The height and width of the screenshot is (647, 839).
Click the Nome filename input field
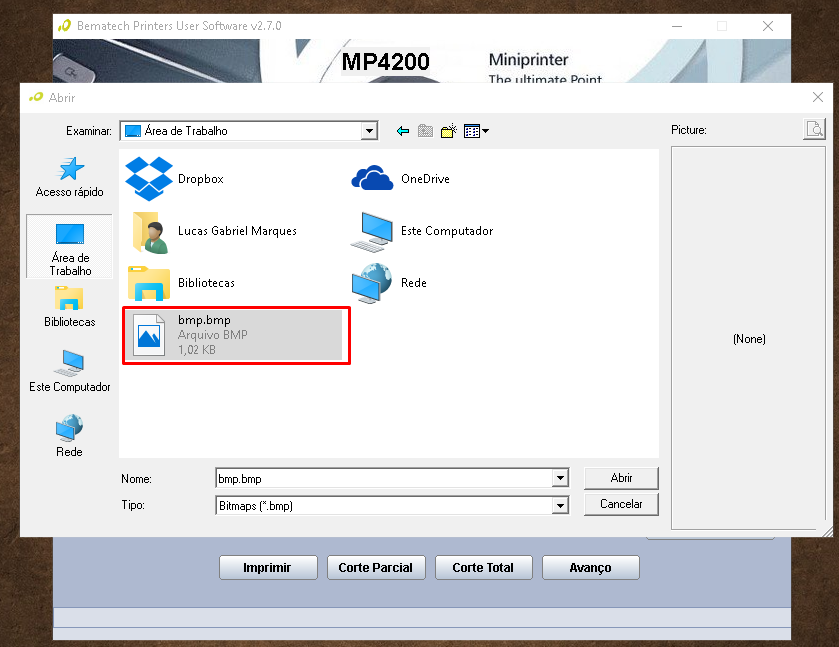tap(384, 478)
